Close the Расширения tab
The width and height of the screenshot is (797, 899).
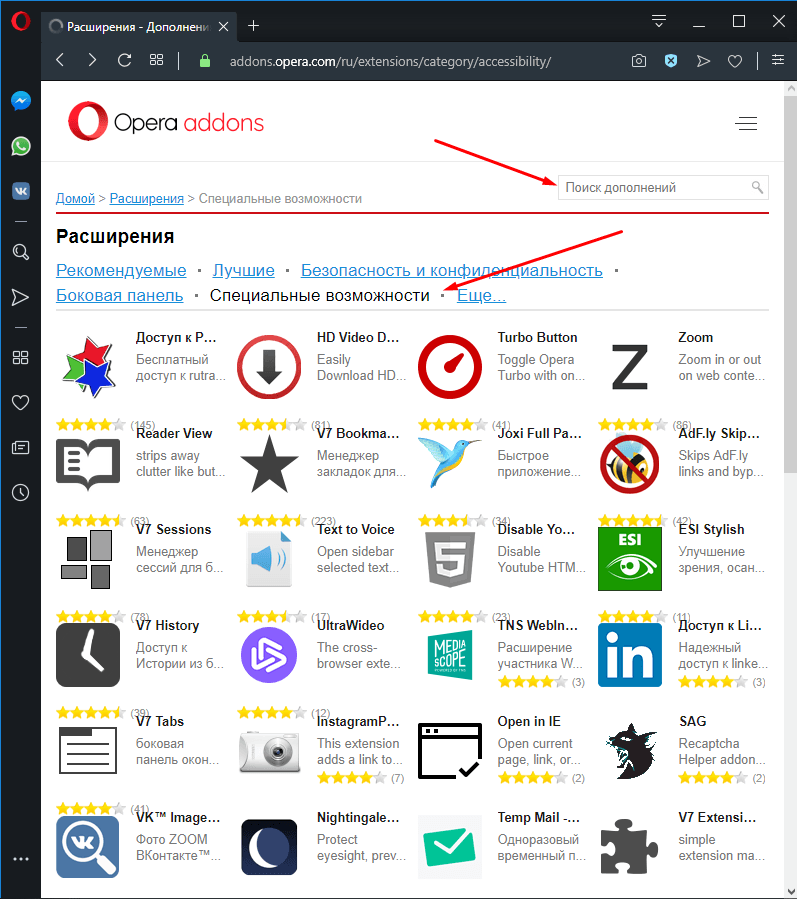224,26
